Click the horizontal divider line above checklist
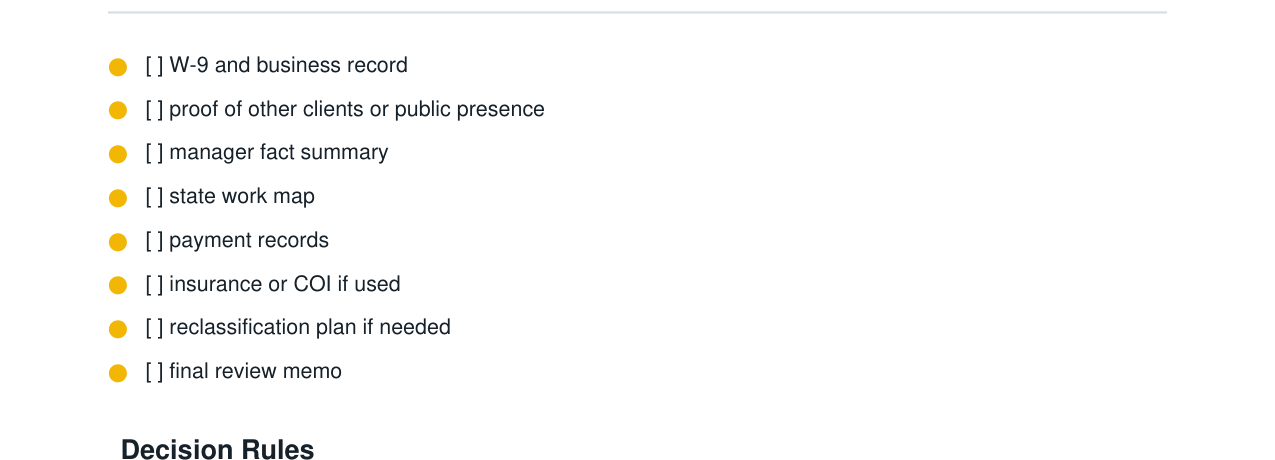Viewport: 1275px width, 460px height. coord(637,13)
